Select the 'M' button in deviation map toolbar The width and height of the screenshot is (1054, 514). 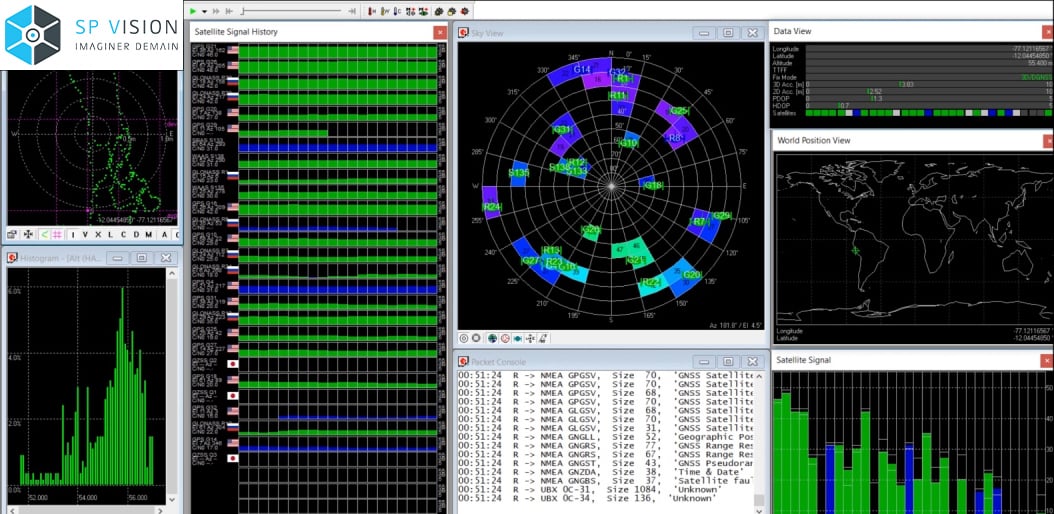click(x=148, y=235)
